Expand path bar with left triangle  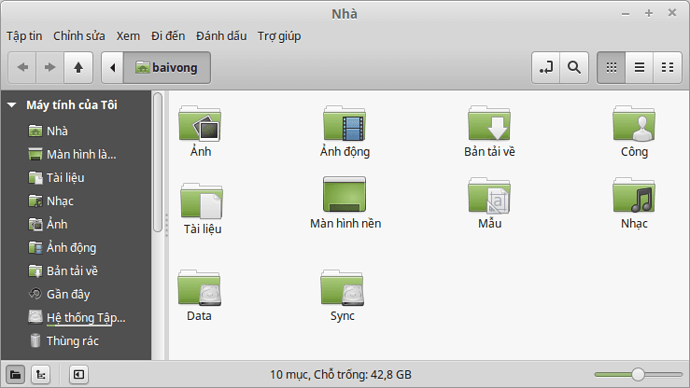[113, 67]
